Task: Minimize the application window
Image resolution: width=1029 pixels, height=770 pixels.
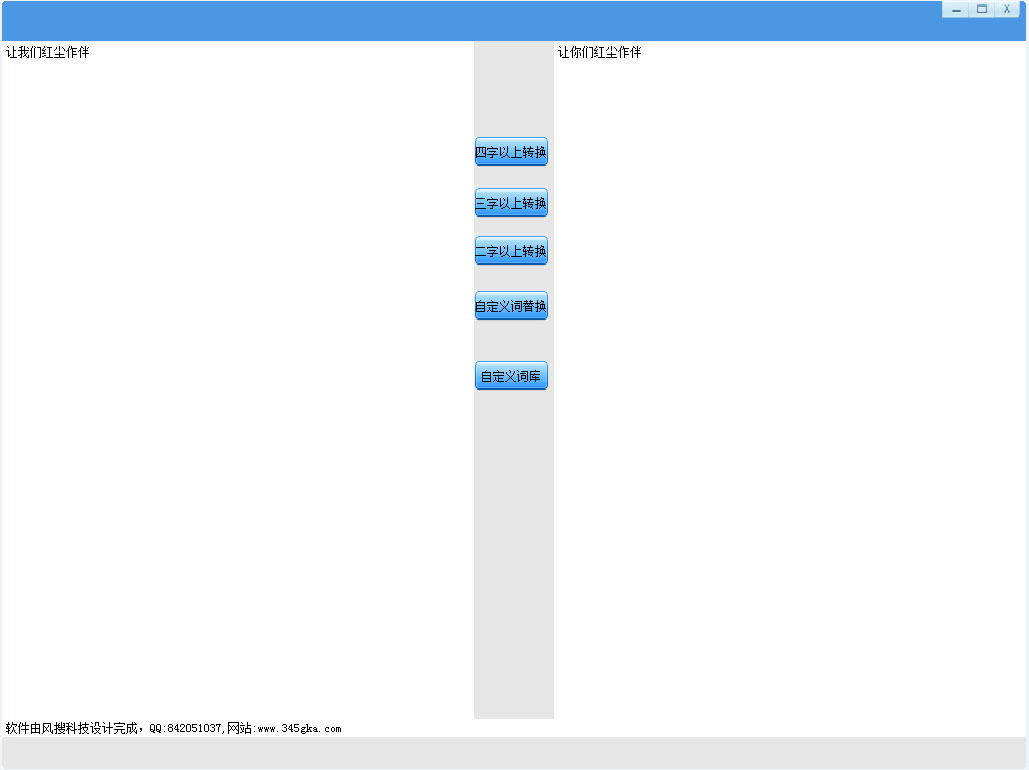Action: pos(956,9)
